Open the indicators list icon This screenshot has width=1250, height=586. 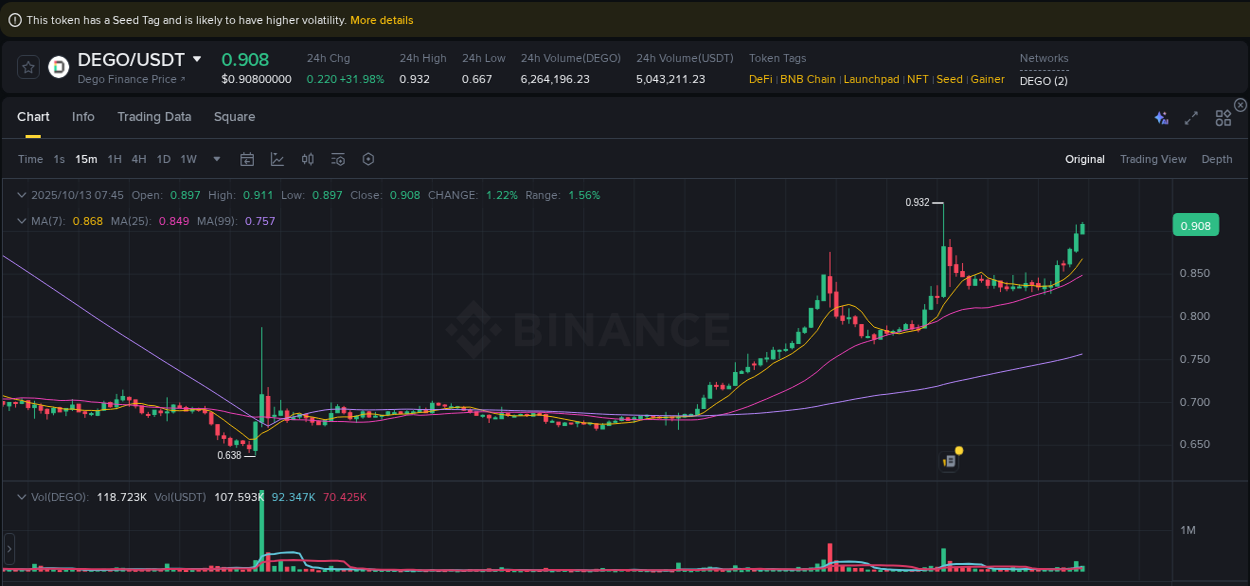337,159
